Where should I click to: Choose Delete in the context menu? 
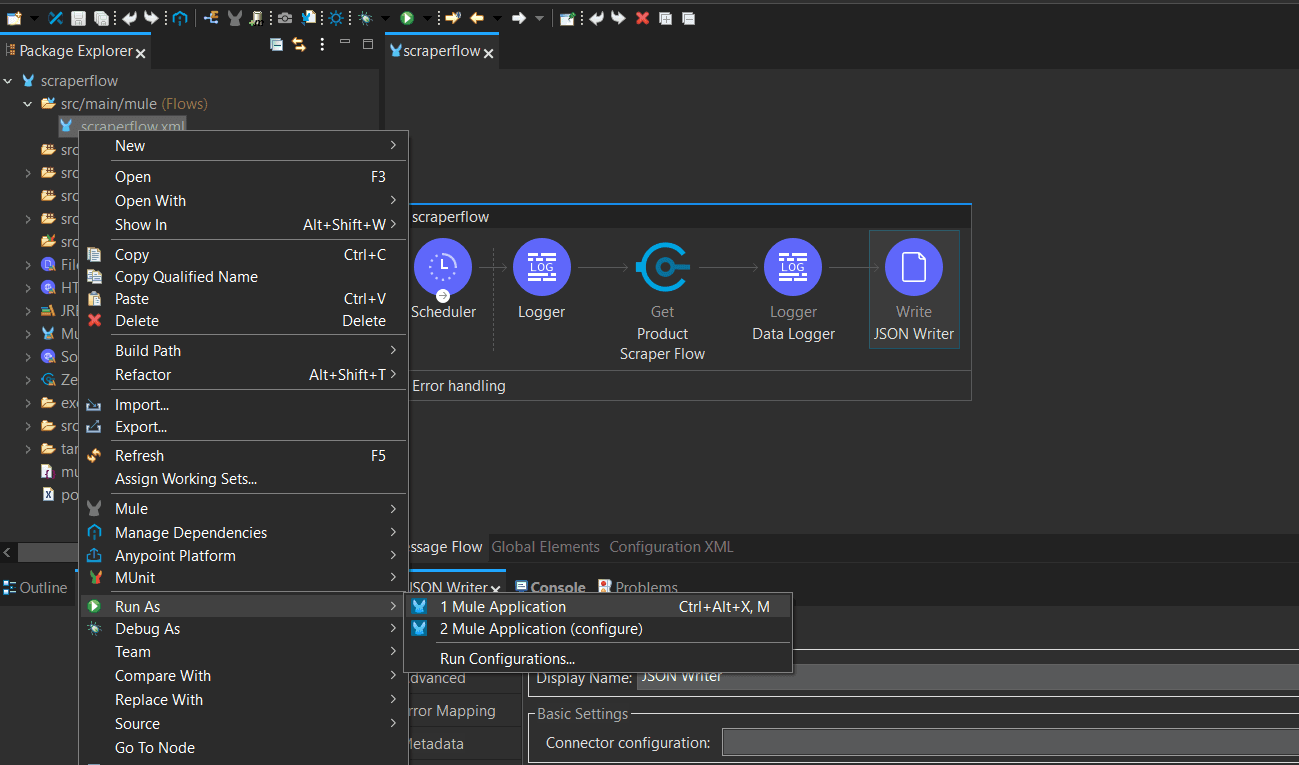coord(245,321)
